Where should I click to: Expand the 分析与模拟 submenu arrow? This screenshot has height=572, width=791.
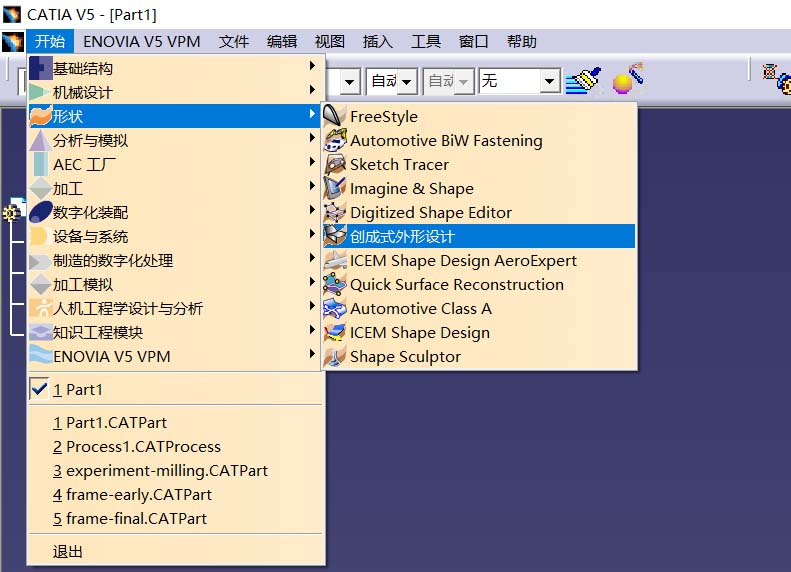[312, 140]
